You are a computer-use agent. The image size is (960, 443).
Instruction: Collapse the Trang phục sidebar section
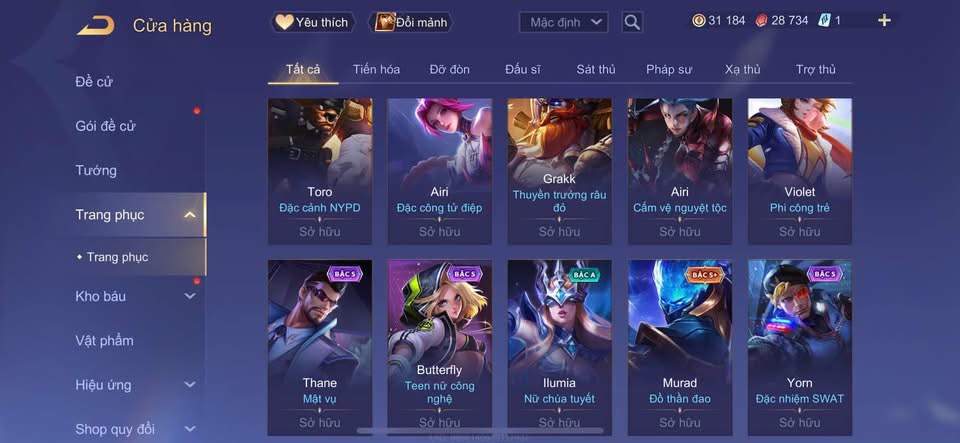(190, 215)
